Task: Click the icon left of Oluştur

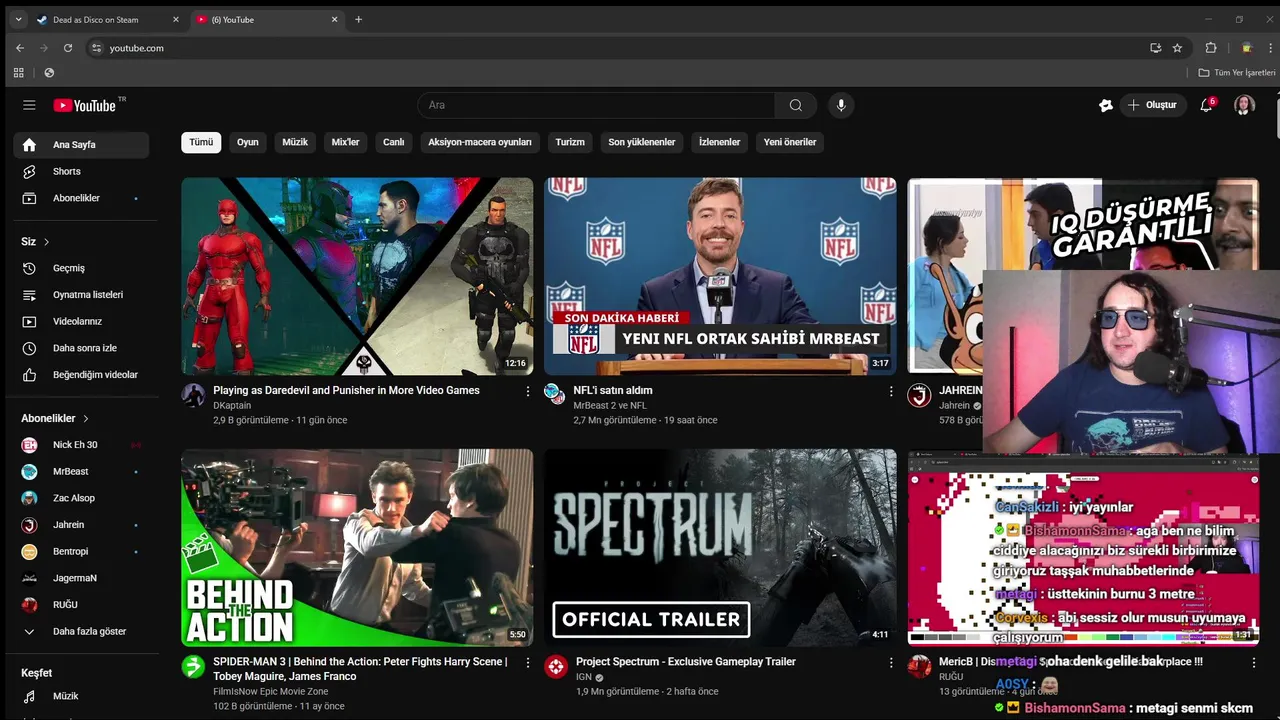Action: point(1105,105)
